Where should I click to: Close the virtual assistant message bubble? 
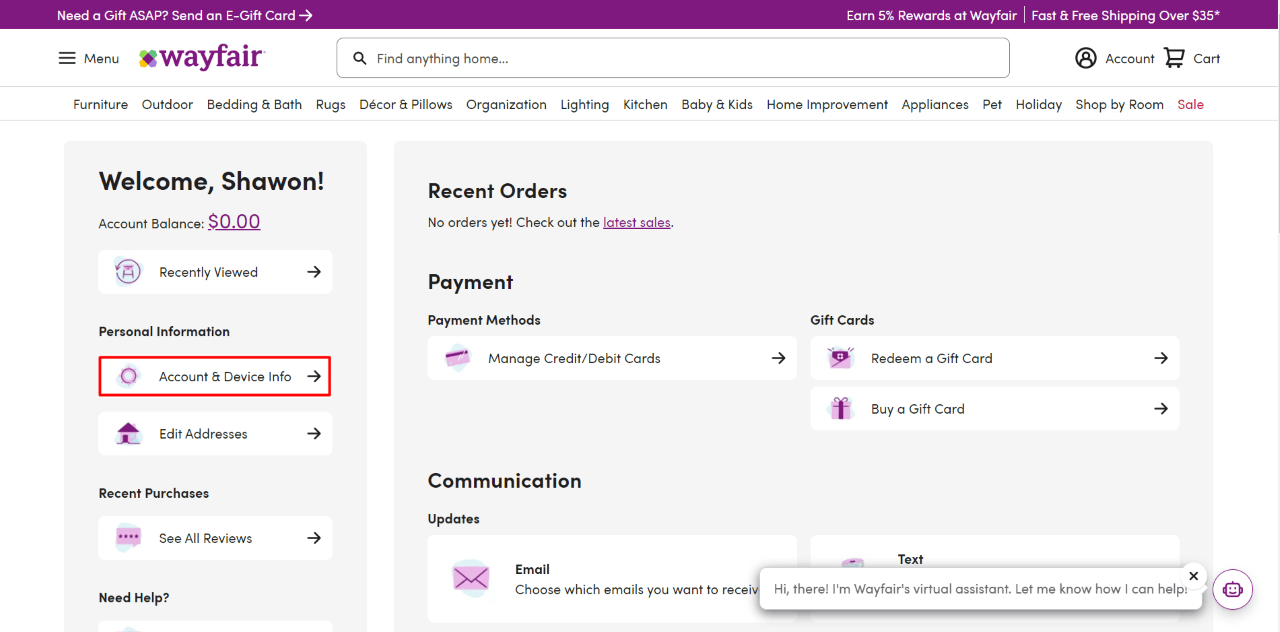click(1193, 576)
